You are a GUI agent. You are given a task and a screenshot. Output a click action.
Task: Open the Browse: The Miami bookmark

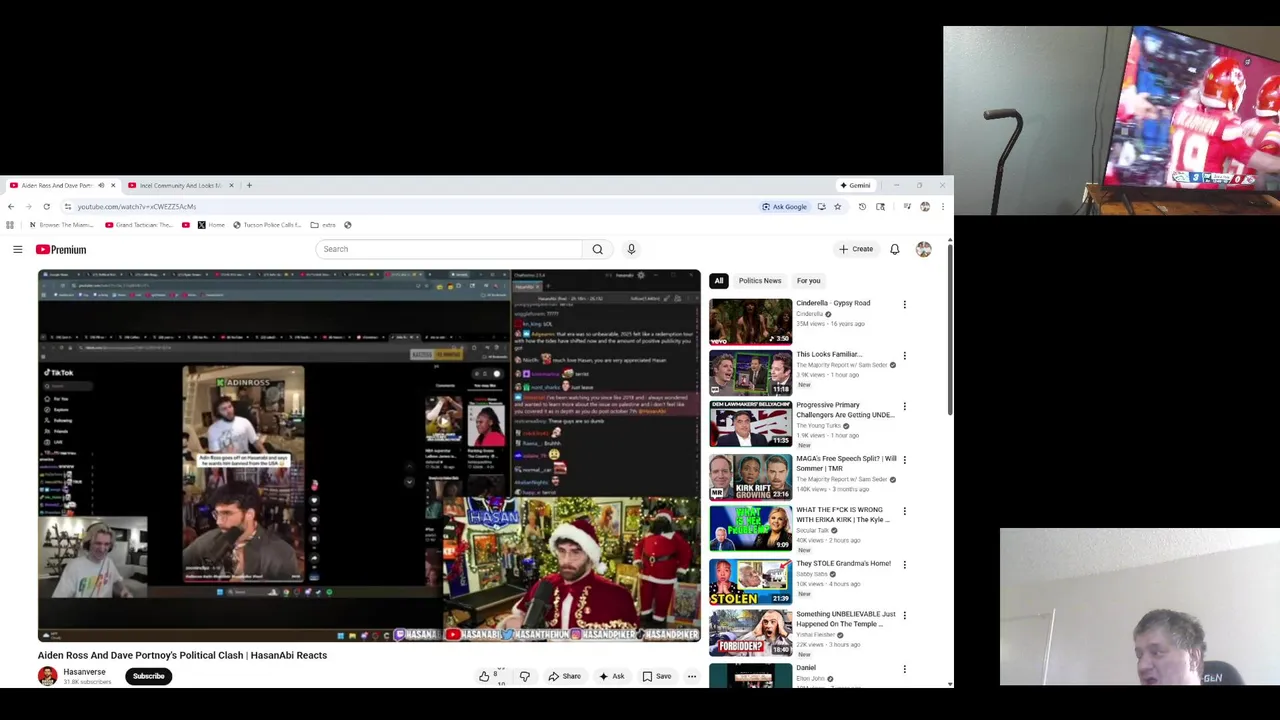(x=61, y=225)
